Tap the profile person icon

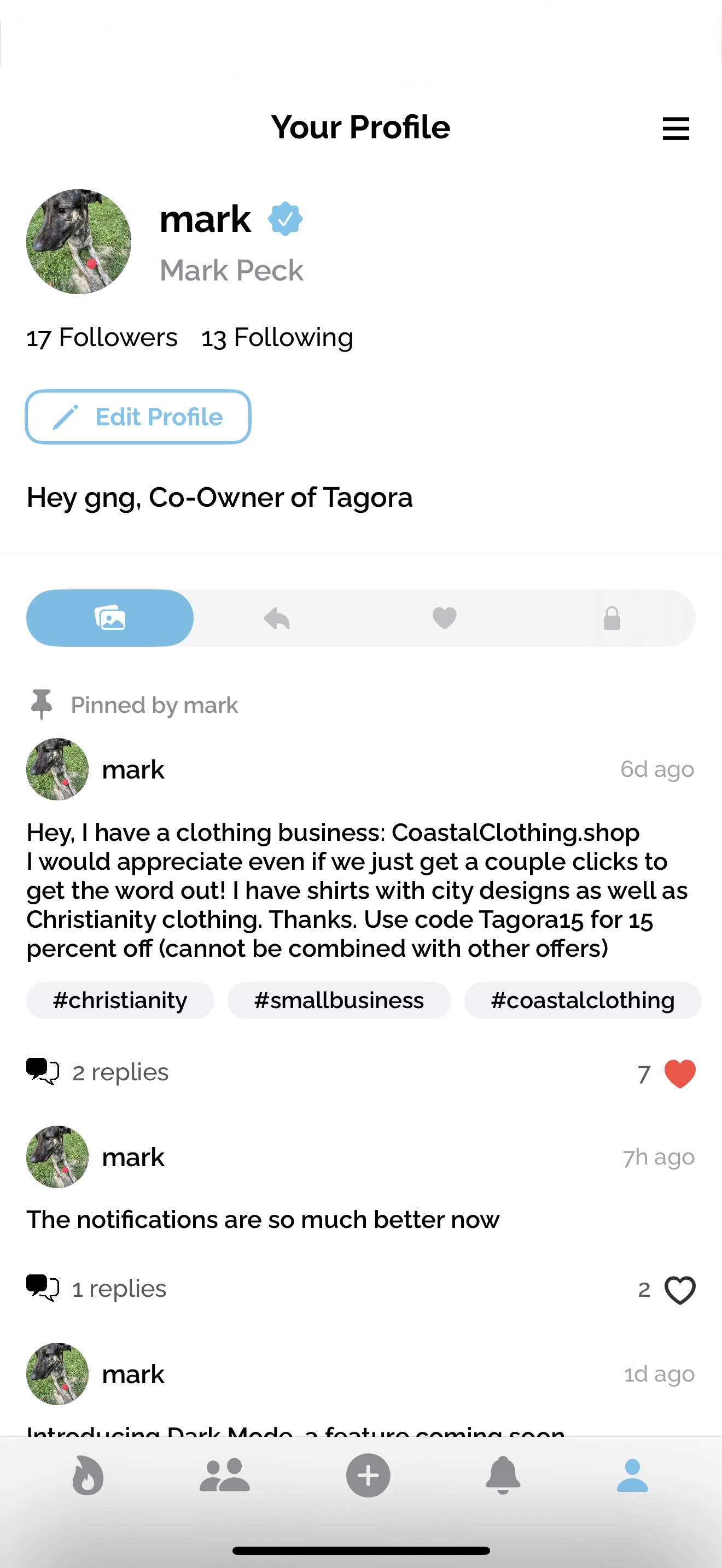(x=632, y=1476)
